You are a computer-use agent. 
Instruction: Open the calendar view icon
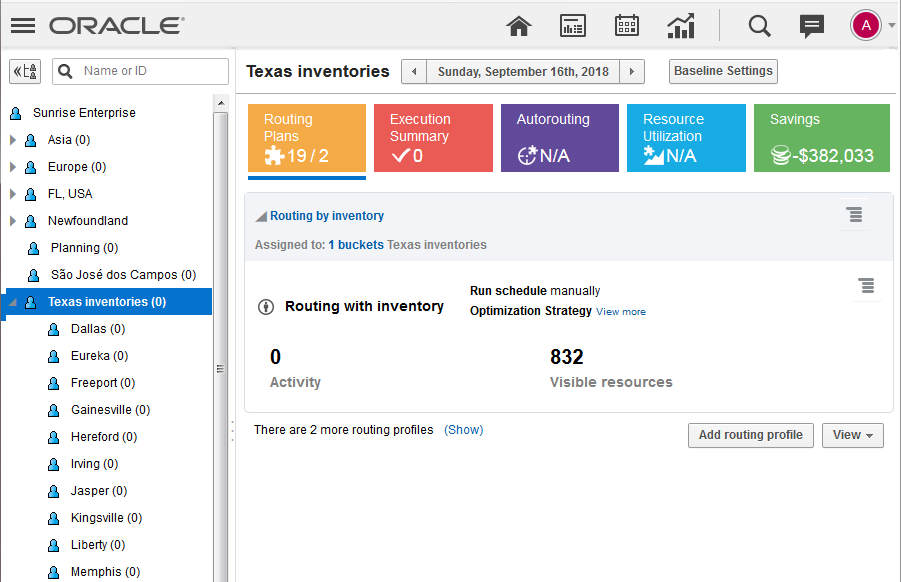click(627, 26)
